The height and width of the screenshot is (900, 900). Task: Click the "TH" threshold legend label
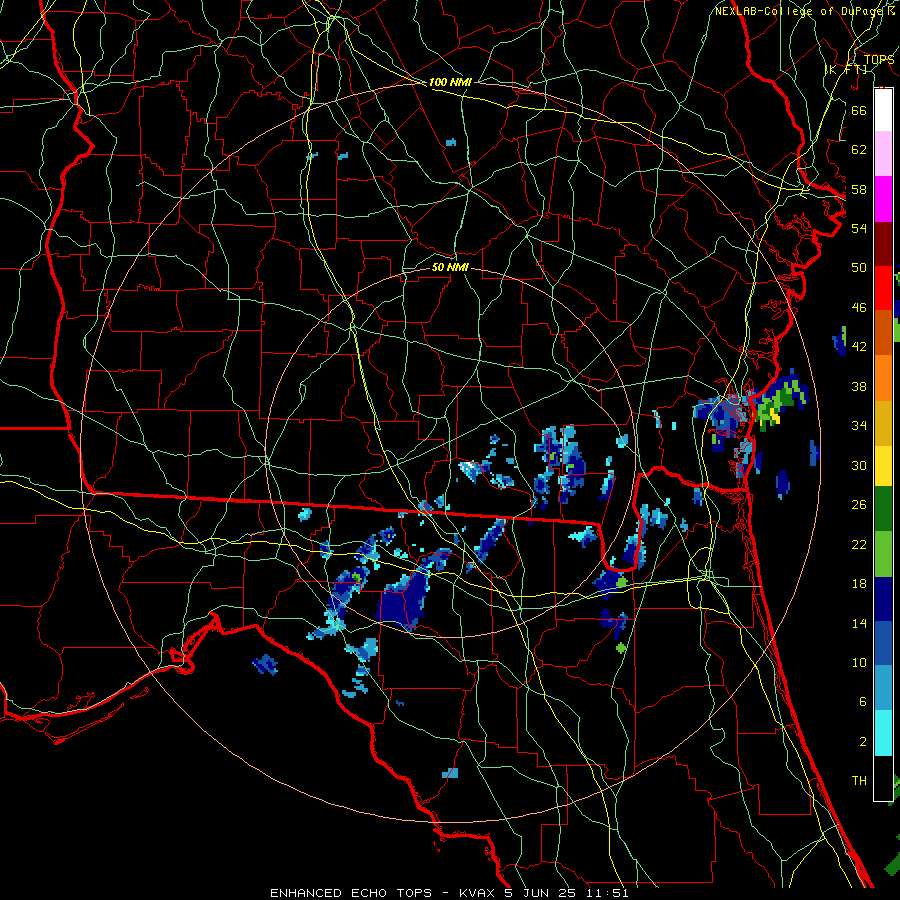[x=859, y=781]
